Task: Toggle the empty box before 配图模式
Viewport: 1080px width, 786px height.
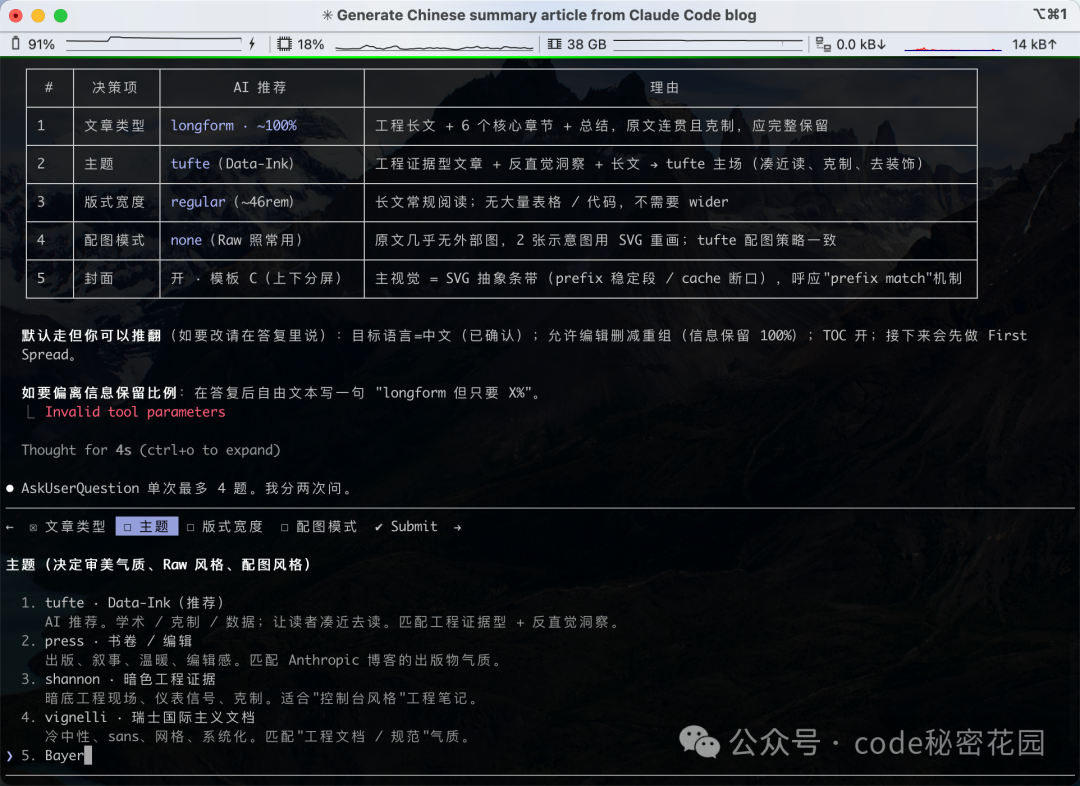Action: pyautogui.click(x=284, y=528)
